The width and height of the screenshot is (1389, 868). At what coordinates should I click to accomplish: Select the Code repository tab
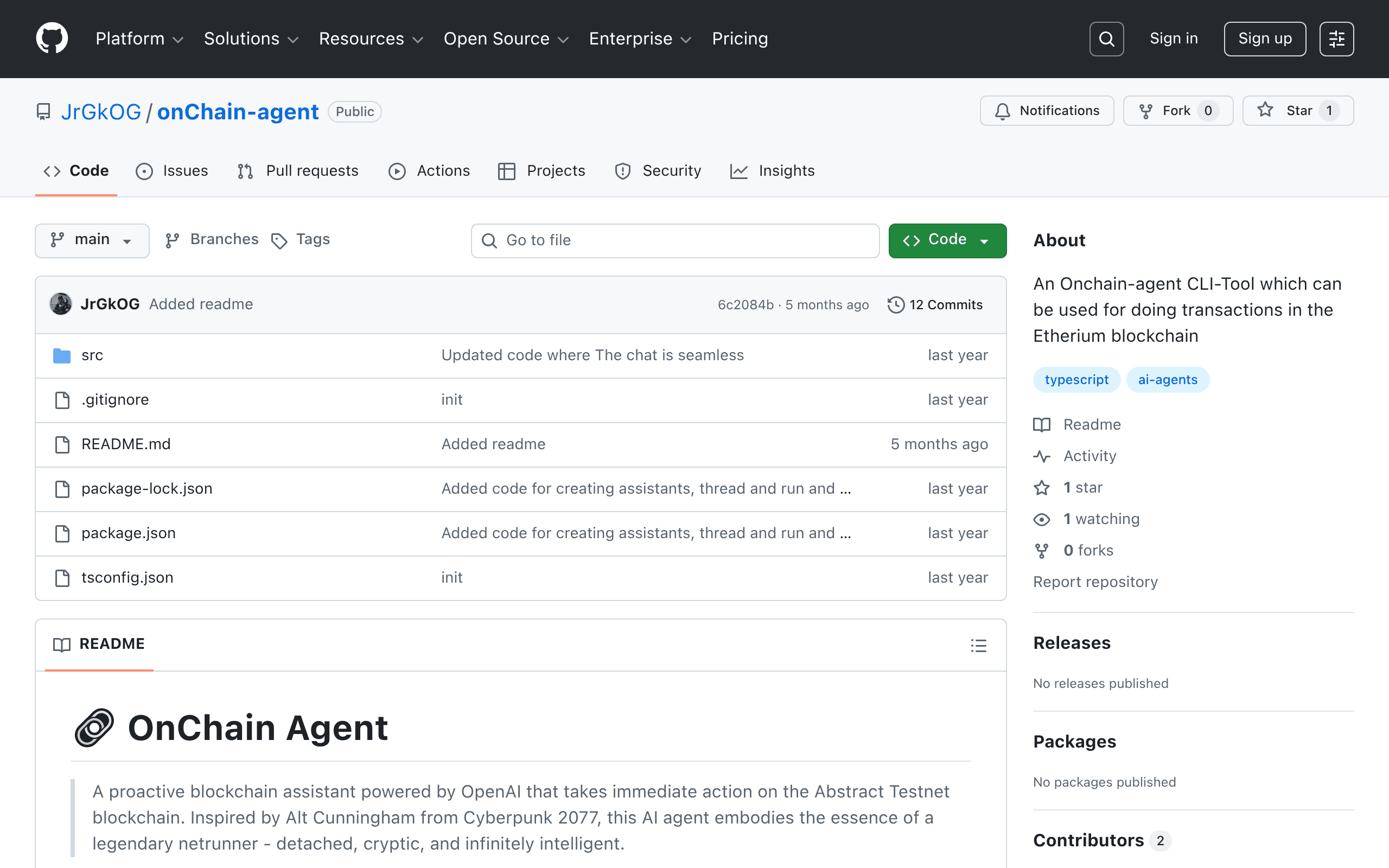[77, 171]
